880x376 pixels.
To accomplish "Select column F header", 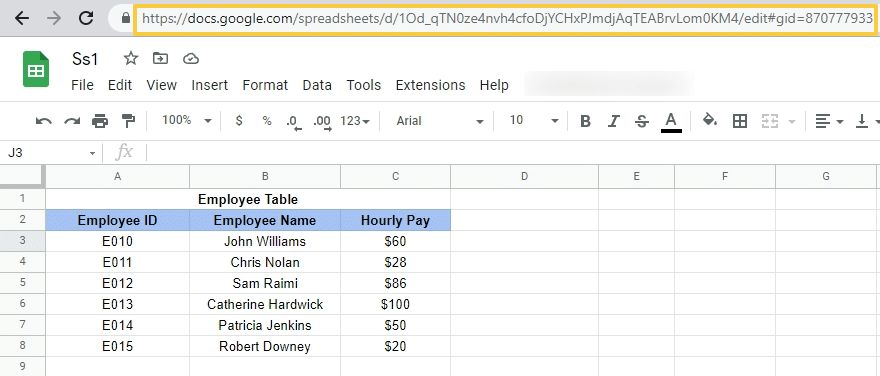I will coord(725,176).
